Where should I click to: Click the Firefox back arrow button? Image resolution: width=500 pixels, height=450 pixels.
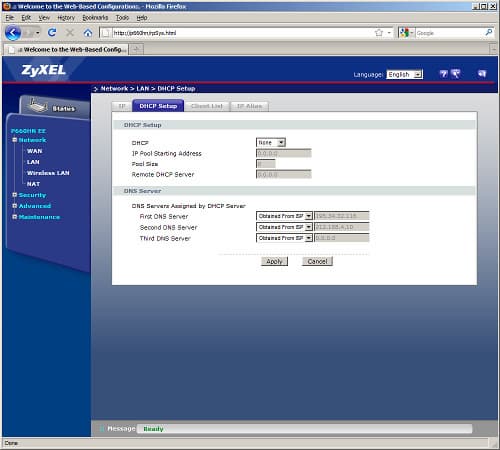click(x=13, y=33)
